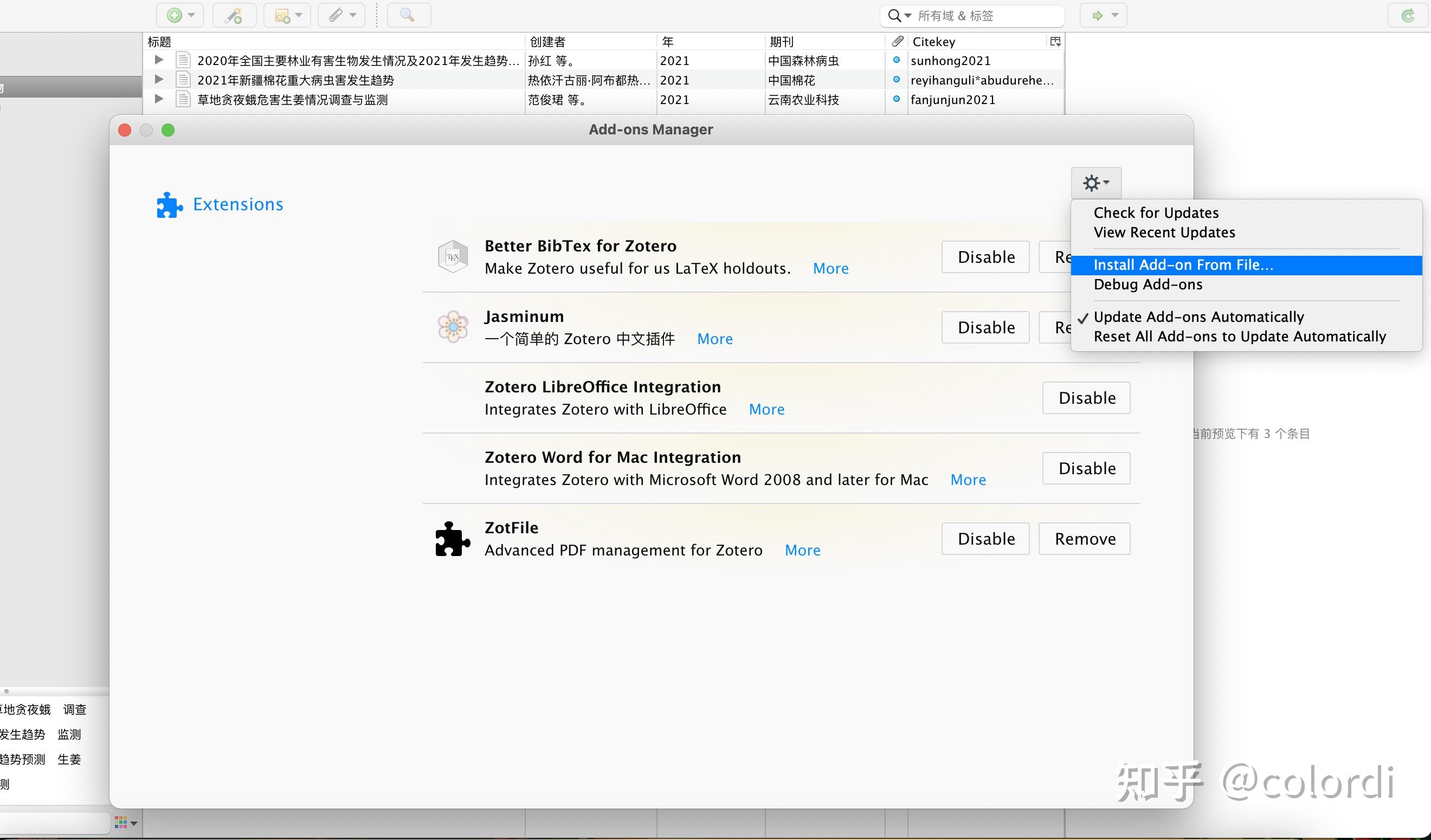Click the green sync refresh icon
1431x840 pixels.
(1408, 15)
